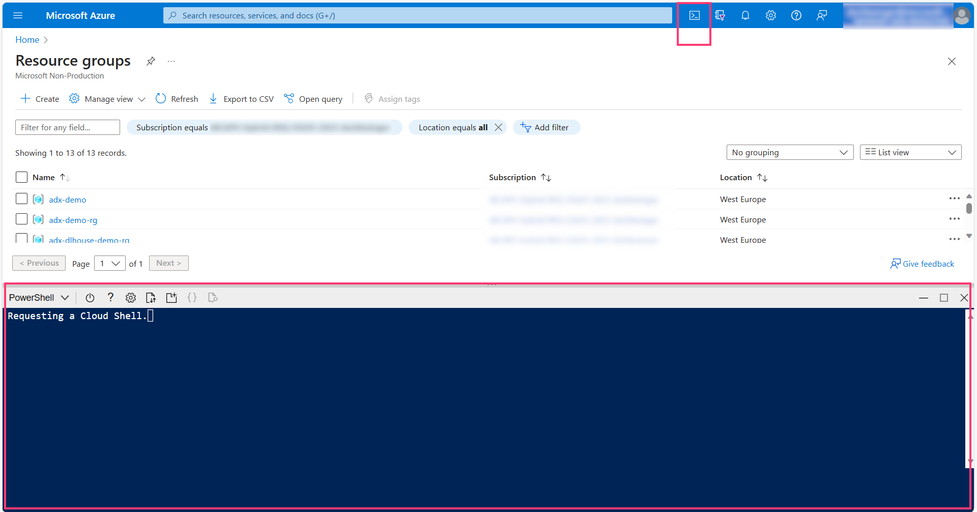Image resolution: width=977 pixels, height=512 pixels.
Task: Open the Subscription equals filter pill
Action: point(264,127)
